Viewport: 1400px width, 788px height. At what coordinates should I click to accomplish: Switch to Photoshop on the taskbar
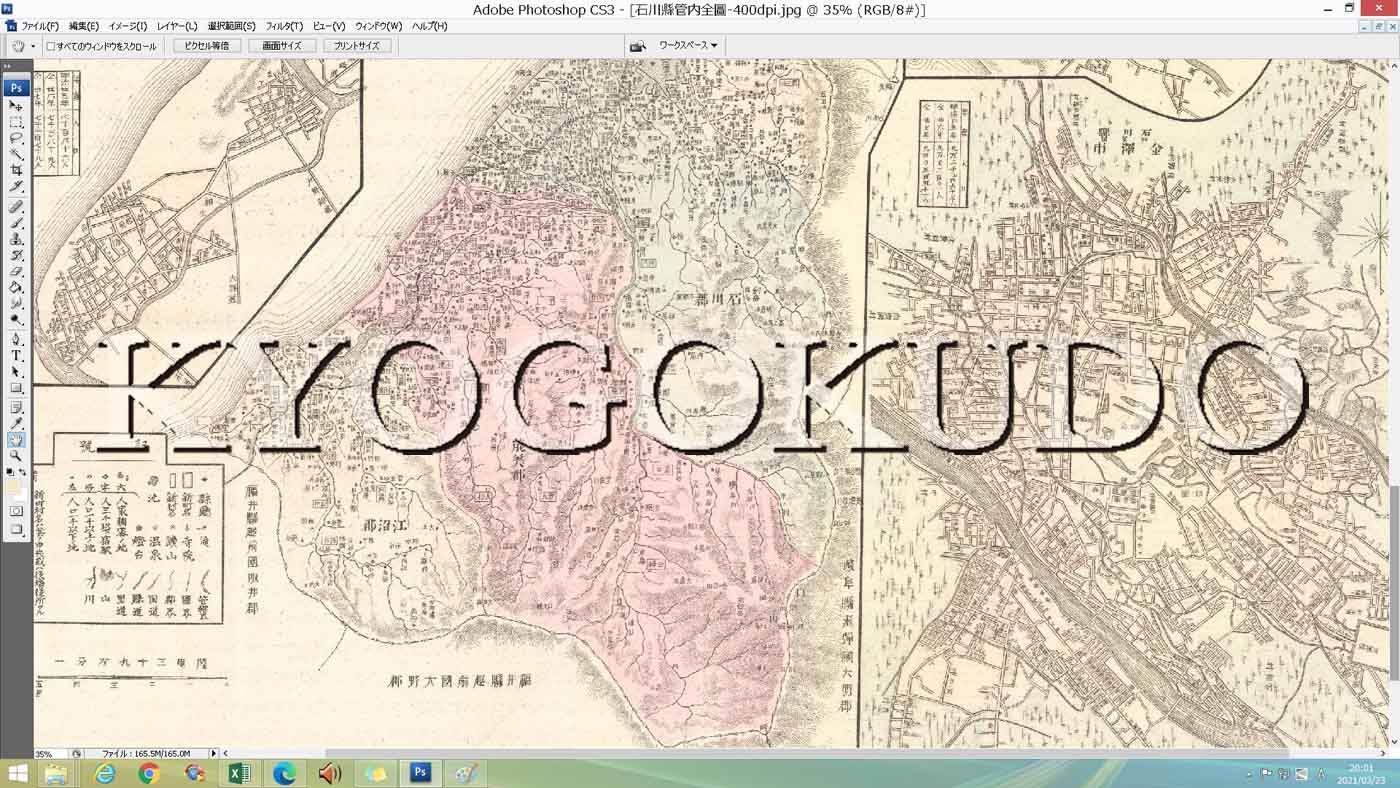pyautogui.click(x=421, y=773)
